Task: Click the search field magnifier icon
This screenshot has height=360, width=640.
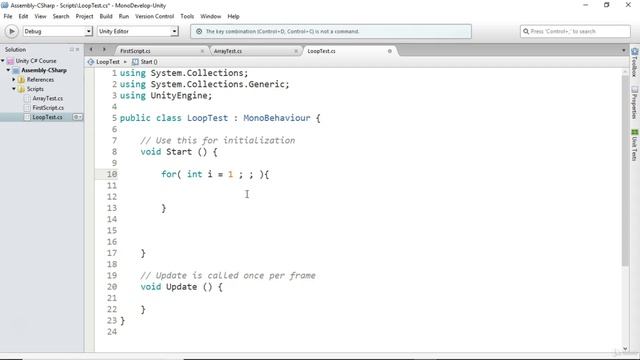Action: (526, 31)
